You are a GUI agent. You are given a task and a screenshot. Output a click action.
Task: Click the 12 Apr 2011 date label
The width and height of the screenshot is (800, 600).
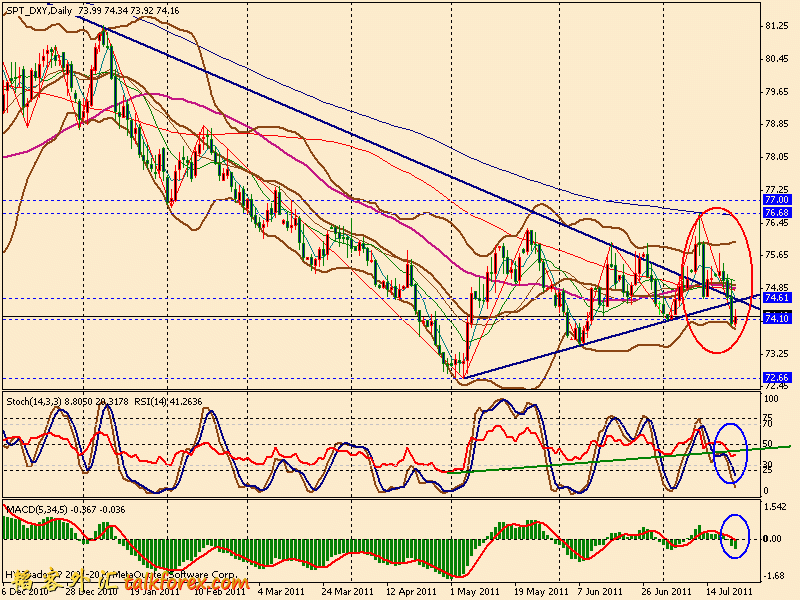click(x=411, y=591)
